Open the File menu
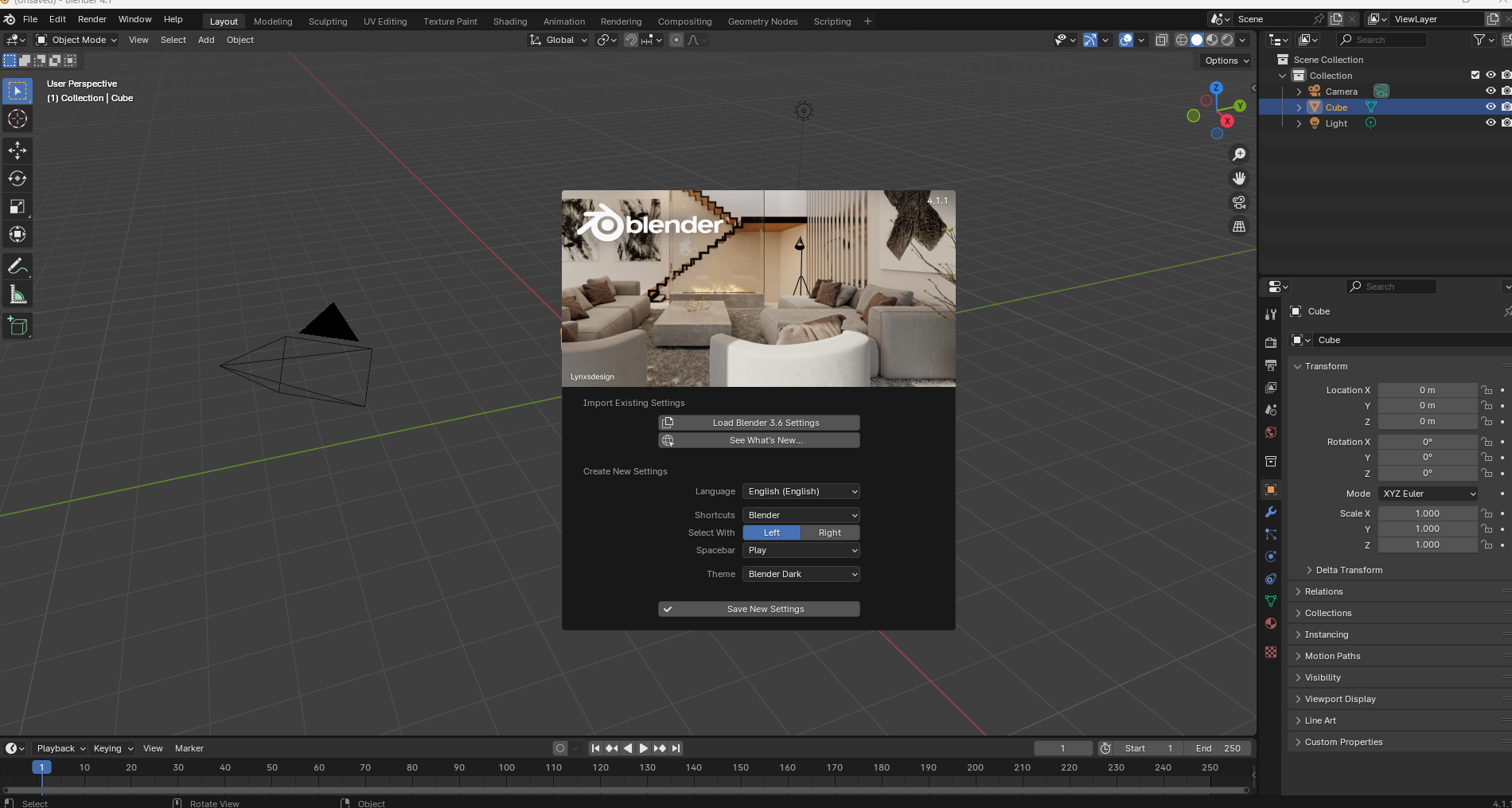1512x808 pixels. [x=30, y=19]
